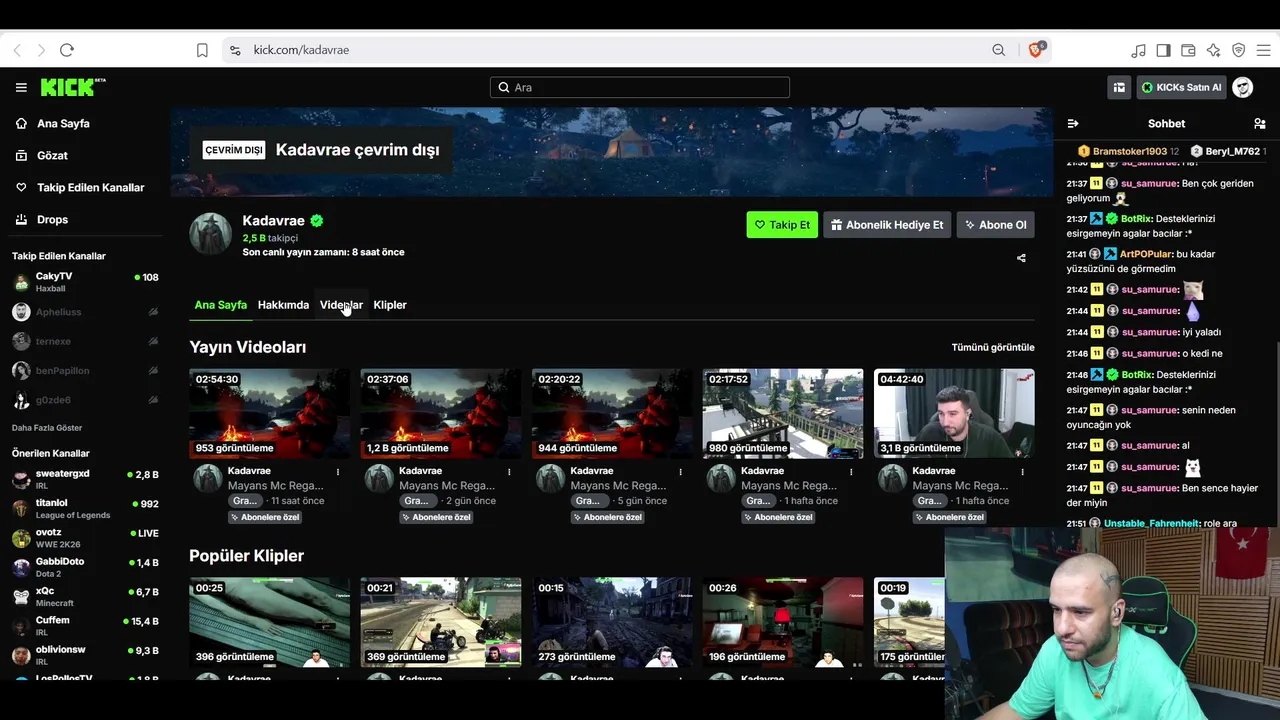The height and width of the screenshot is (720, 1280).
Task: Play the 00:15 popular clip
Action: tap(612, 622)
